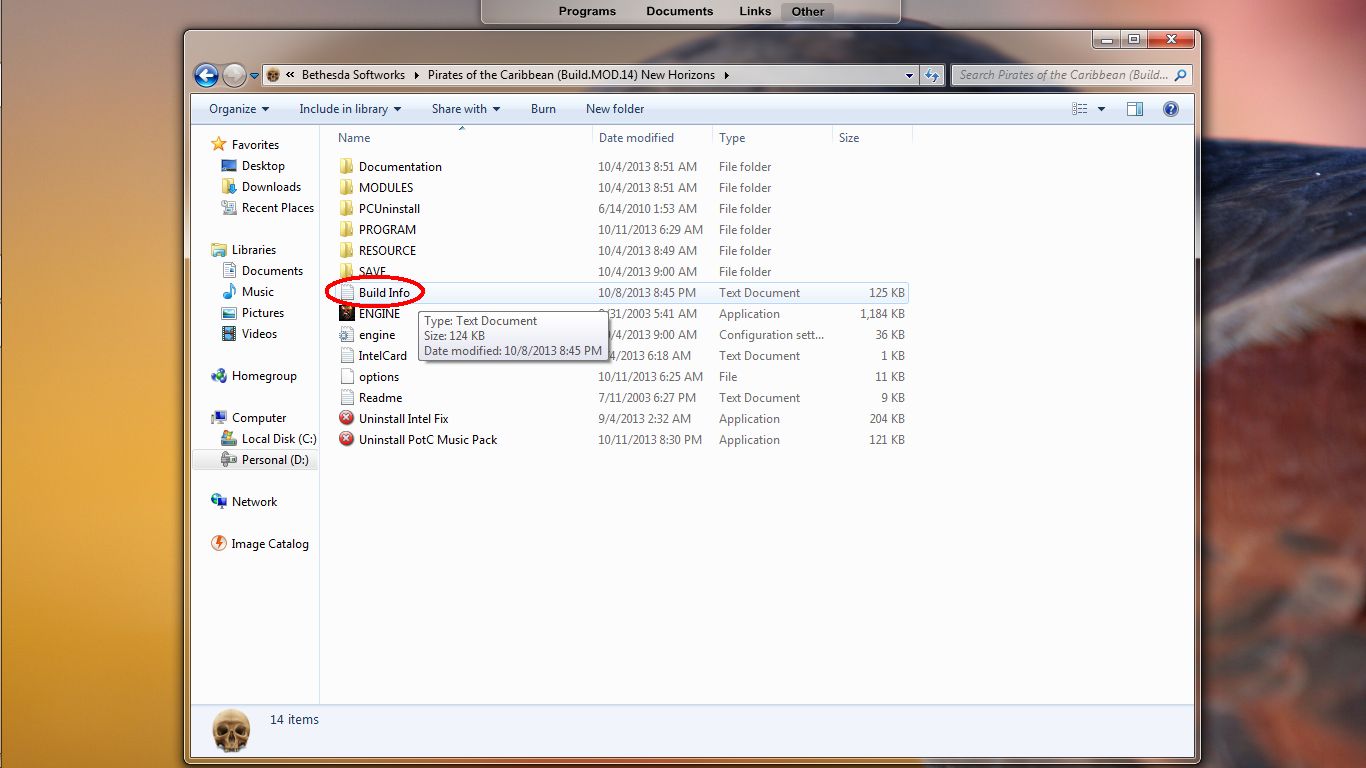This screenshot has height=768, width=1366.
Task: Open the view options dropdown arrow
Action: (x=1101, y=109)
